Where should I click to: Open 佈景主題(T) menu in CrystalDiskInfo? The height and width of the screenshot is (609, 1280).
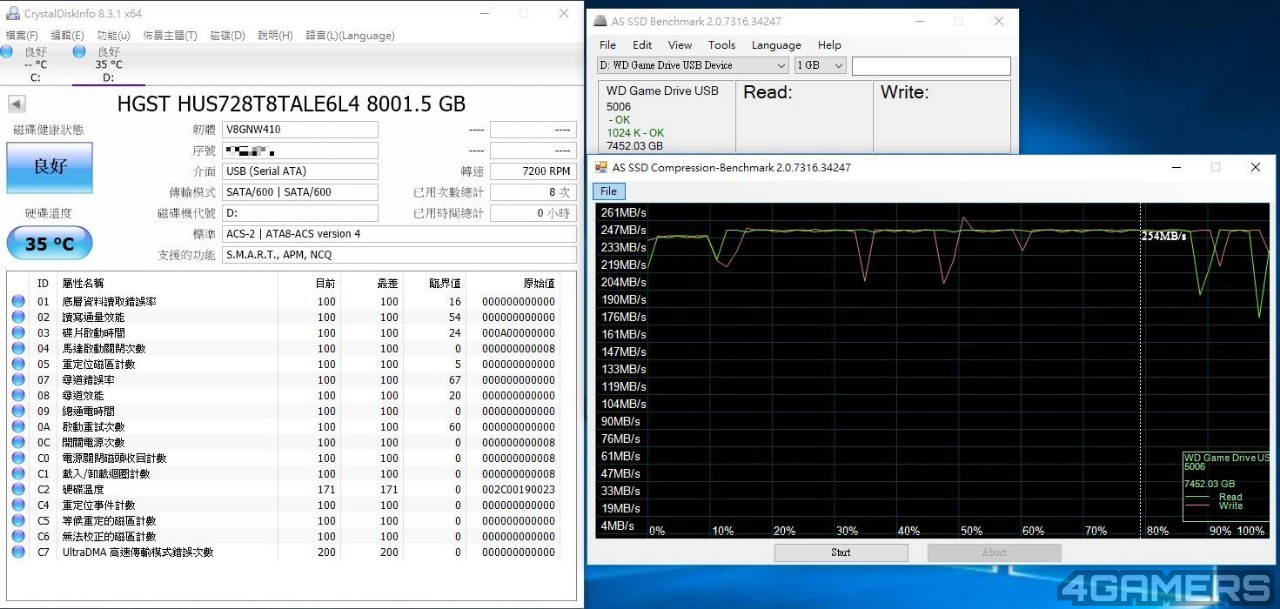[170, 35]
